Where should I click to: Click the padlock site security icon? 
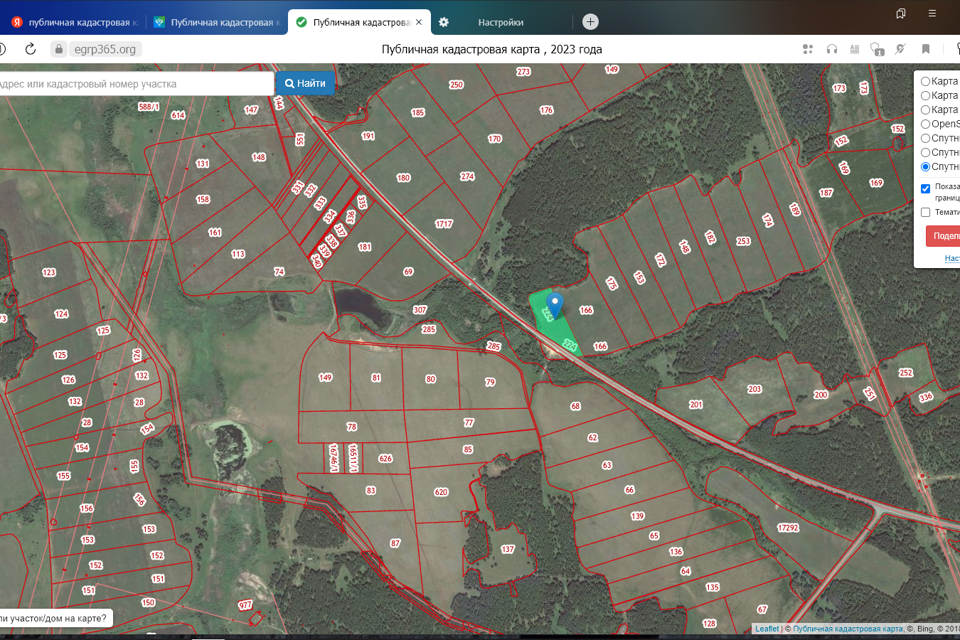click(59, 49)
